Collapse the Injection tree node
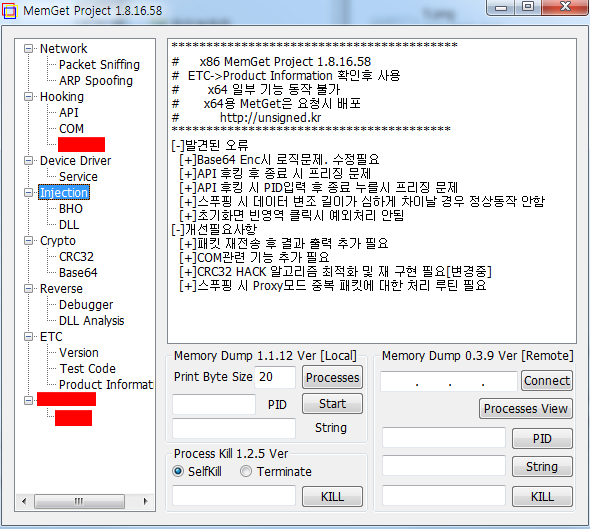The height and width of the screenshot is (529, 590). (x=28, y=193)
